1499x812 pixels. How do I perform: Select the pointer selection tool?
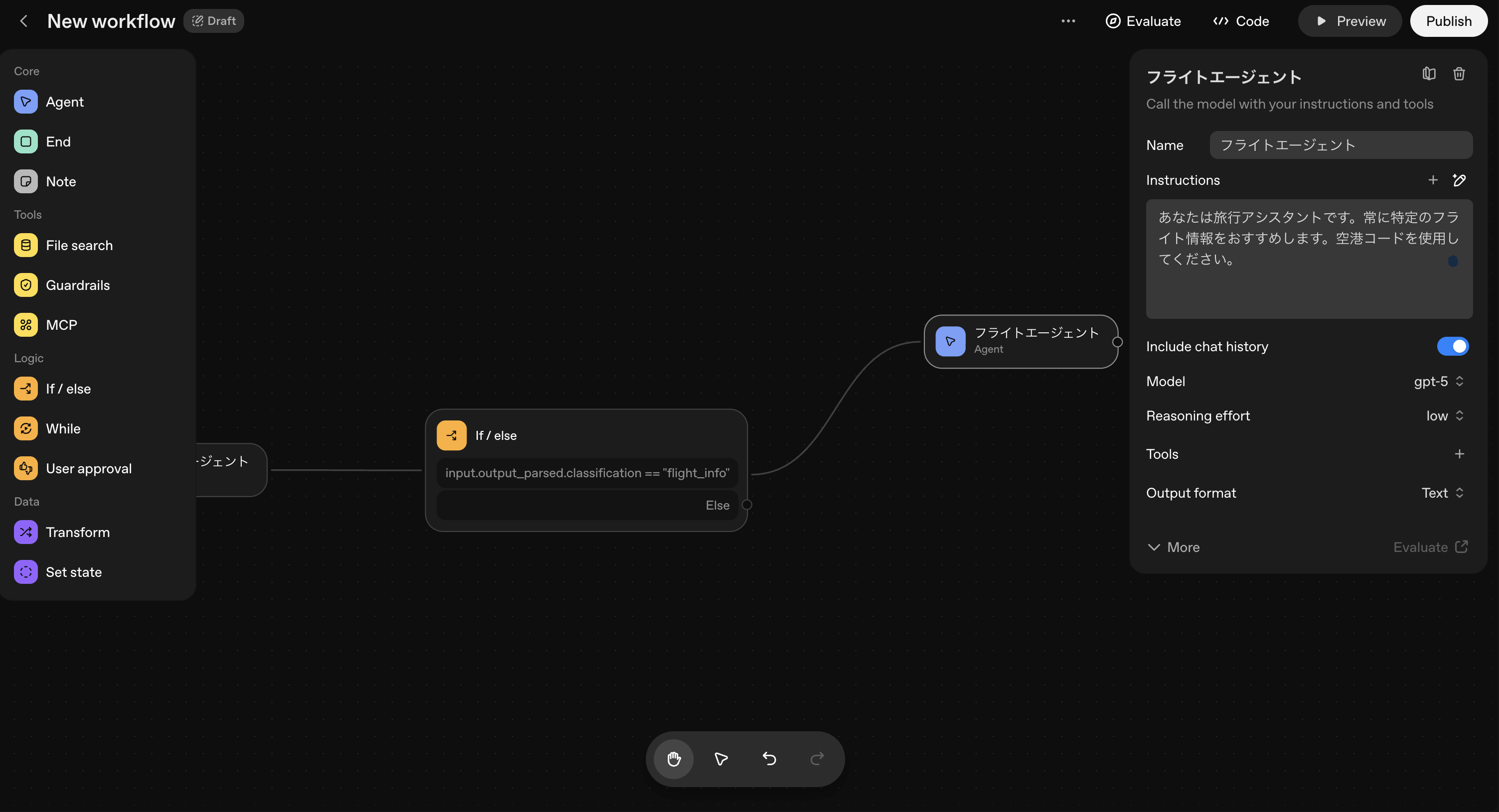721,759
